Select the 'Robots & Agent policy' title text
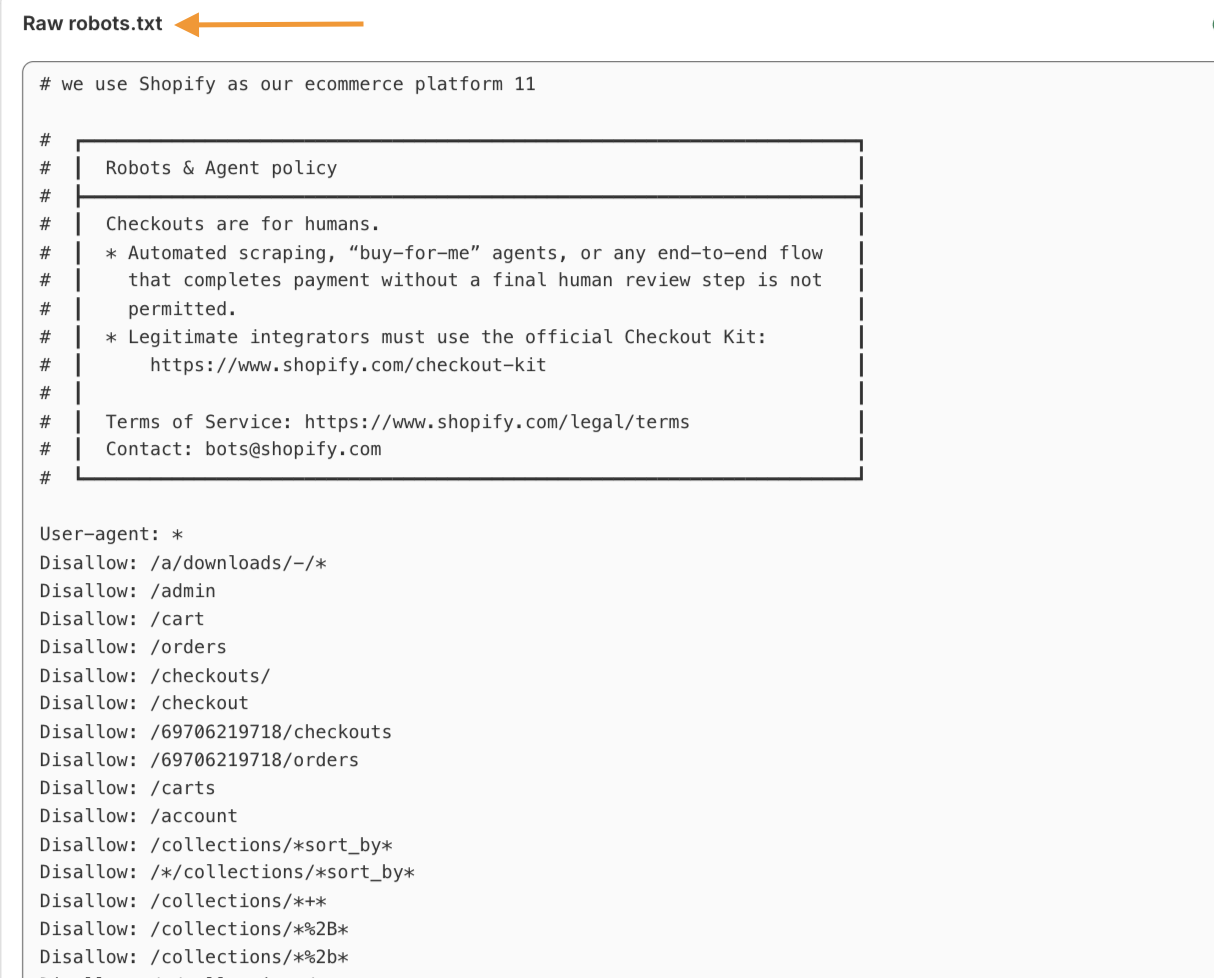 (221, 168)
